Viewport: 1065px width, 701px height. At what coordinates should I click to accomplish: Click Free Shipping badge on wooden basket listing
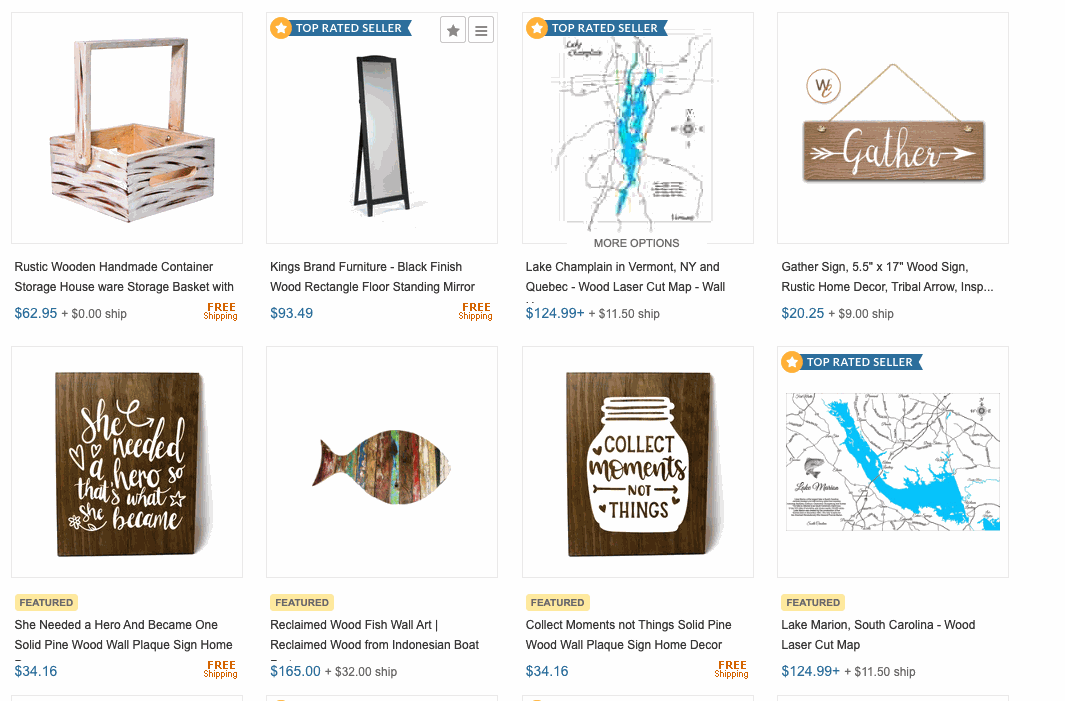pos(221,311)
